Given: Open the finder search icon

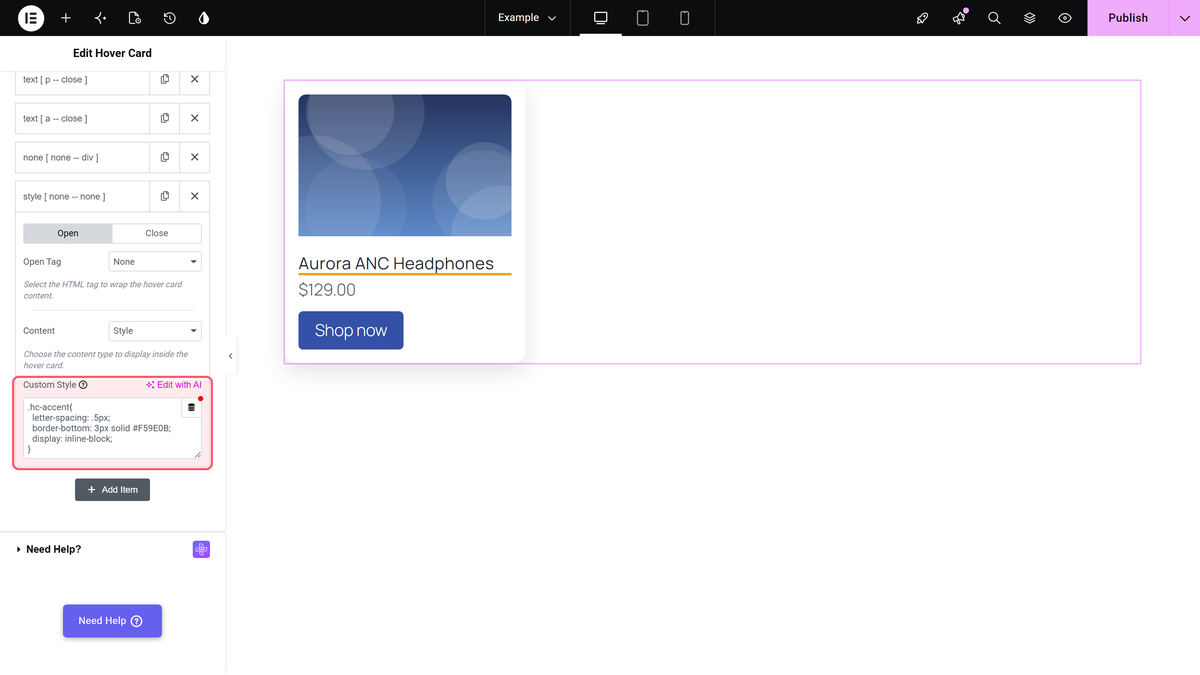Looking at the screenshot, I should [994, 18].
